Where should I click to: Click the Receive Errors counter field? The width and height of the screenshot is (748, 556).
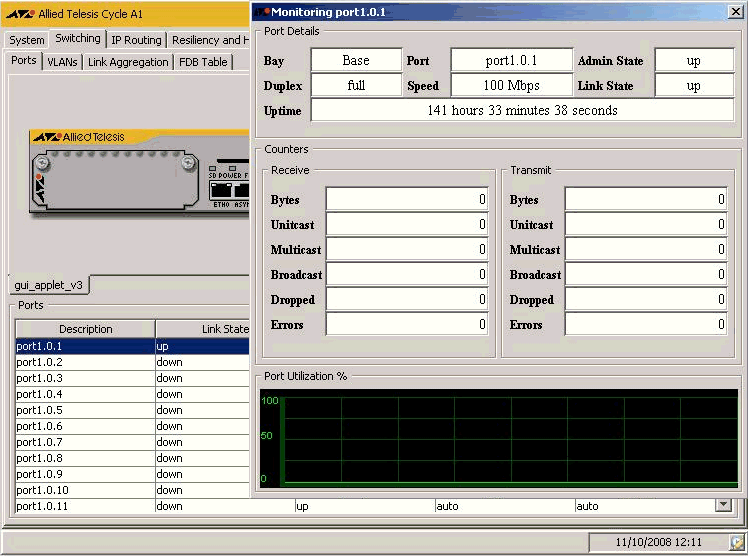click(407, 324)
